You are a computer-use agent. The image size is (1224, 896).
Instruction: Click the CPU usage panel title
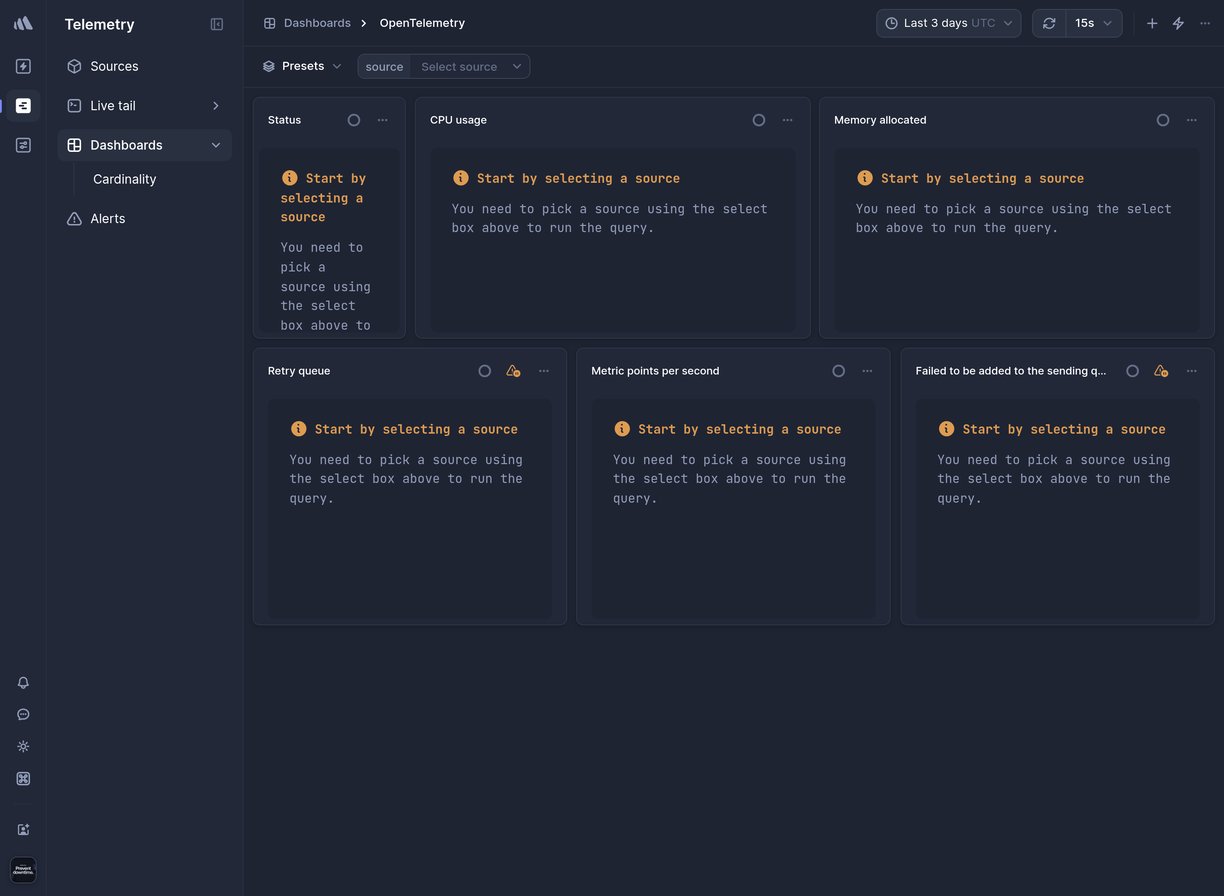click(458, 120)
